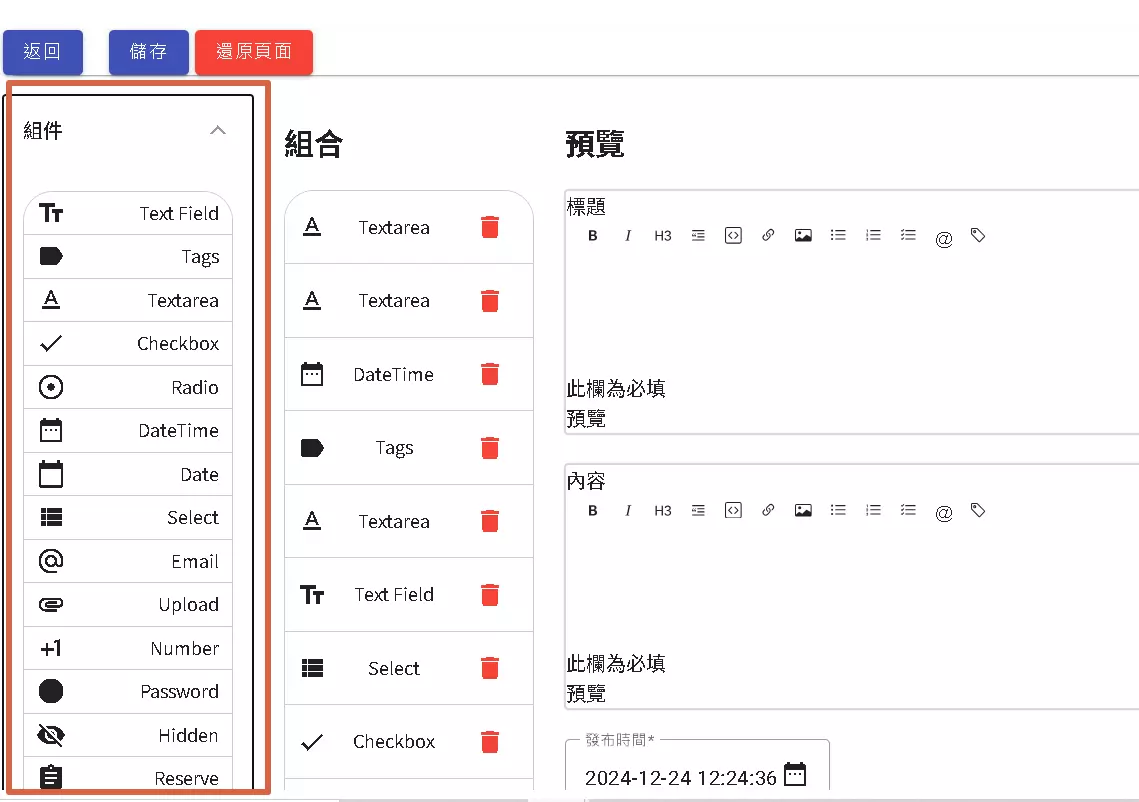Choose the Email component in 組件 list
Screen dimensions: 1139x802
click(128, 561)
